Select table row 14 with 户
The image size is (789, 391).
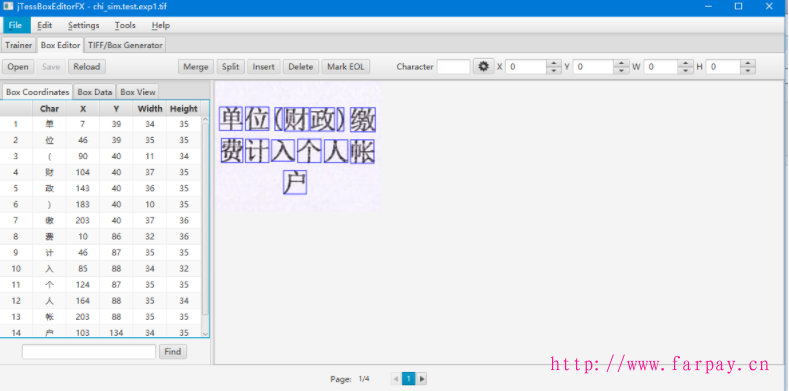[x=100, y=333]
